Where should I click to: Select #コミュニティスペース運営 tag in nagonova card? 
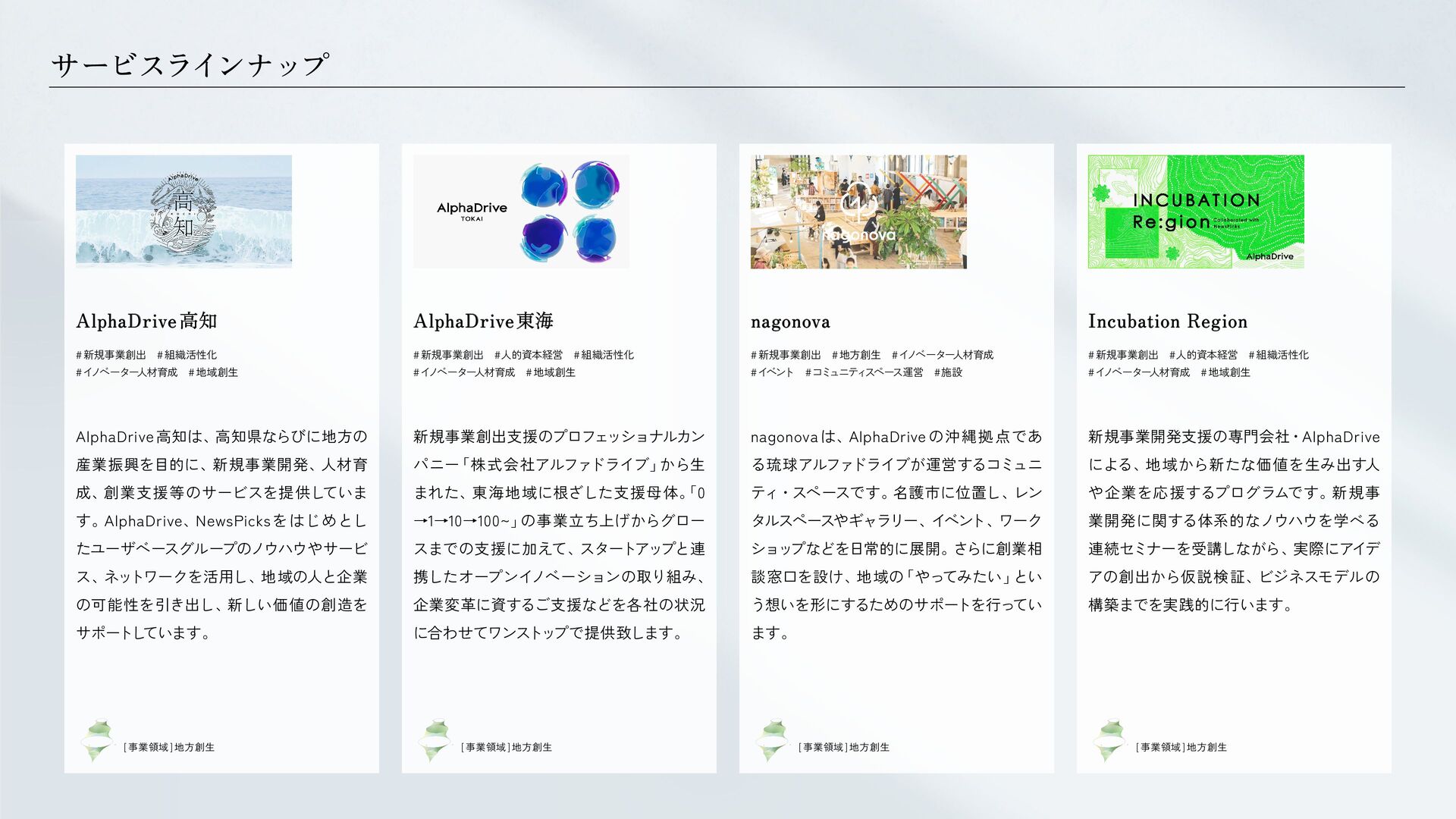864,372
